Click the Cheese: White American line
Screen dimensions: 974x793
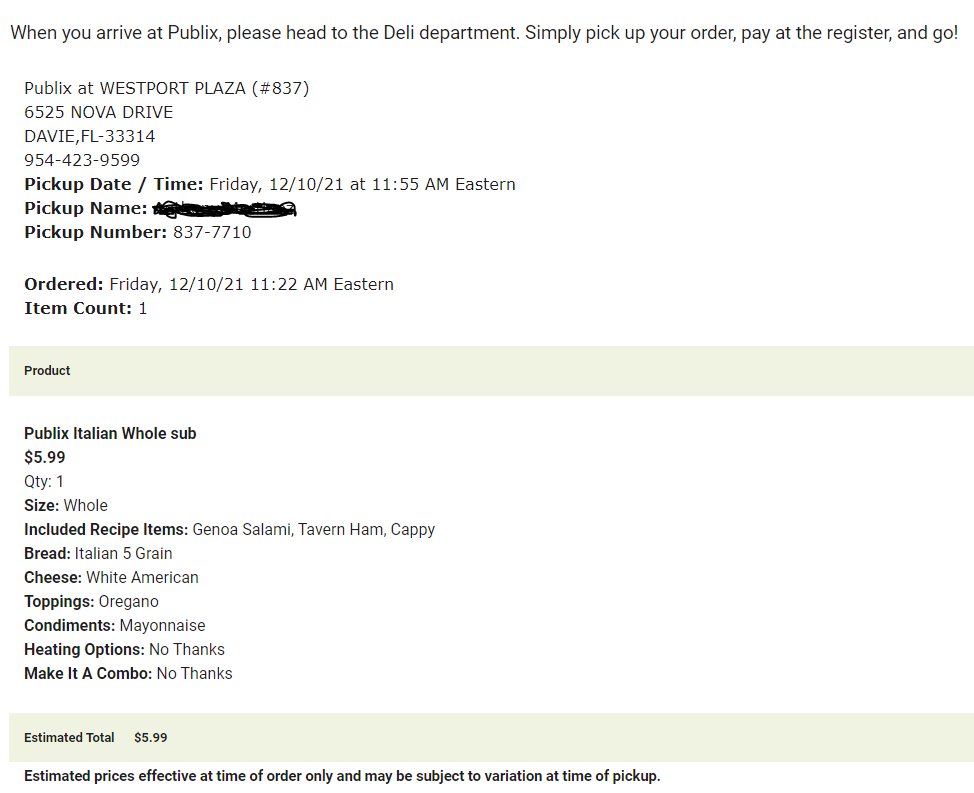(111, 578)
